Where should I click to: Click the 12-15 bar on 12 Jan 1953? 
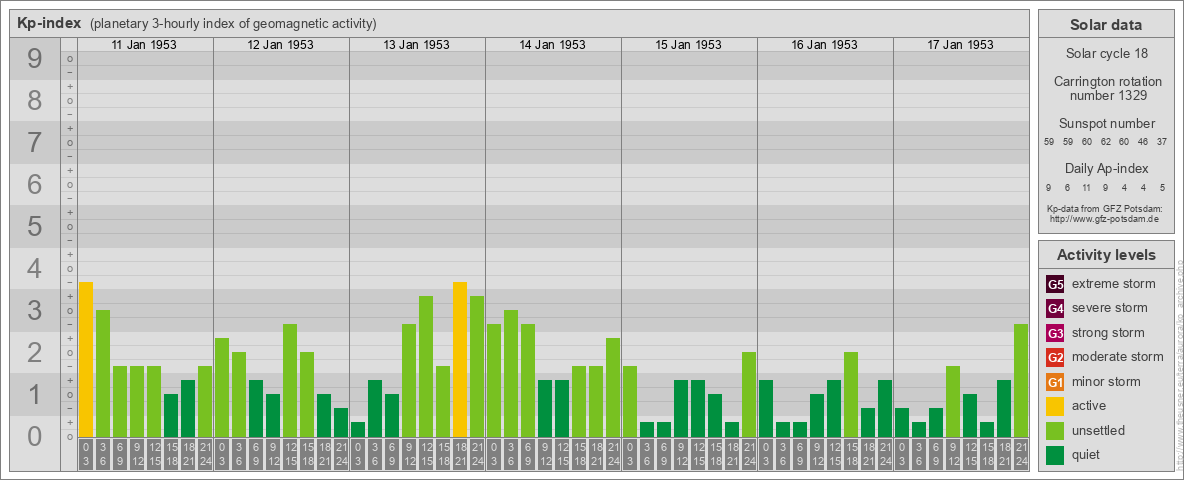coord(290,380)
